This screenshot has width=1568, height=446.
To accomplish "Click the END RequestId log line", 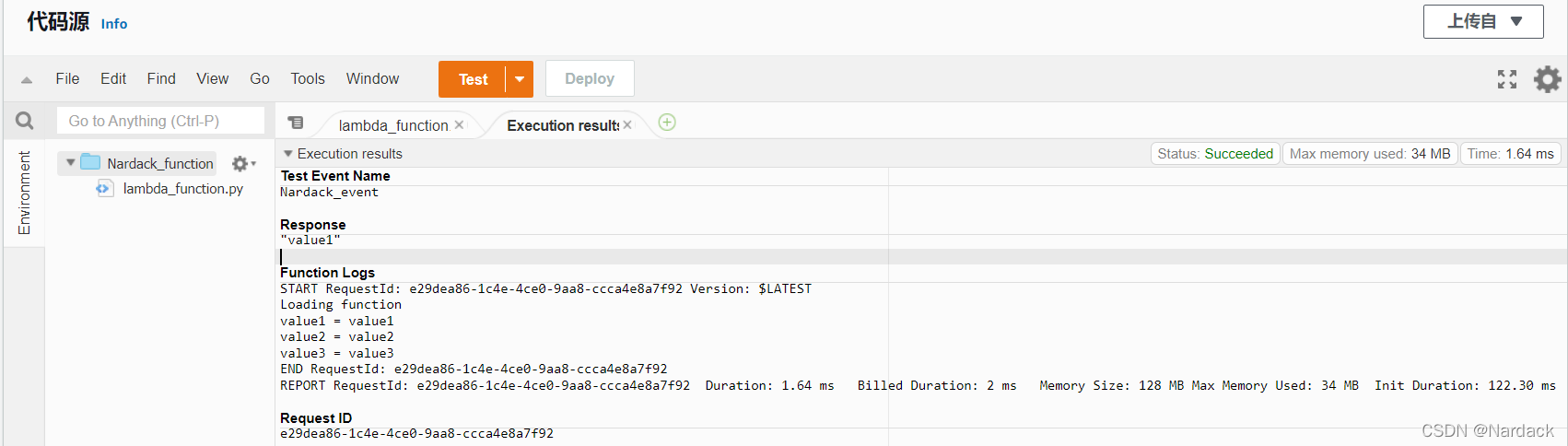I will [x=474, y=370].
